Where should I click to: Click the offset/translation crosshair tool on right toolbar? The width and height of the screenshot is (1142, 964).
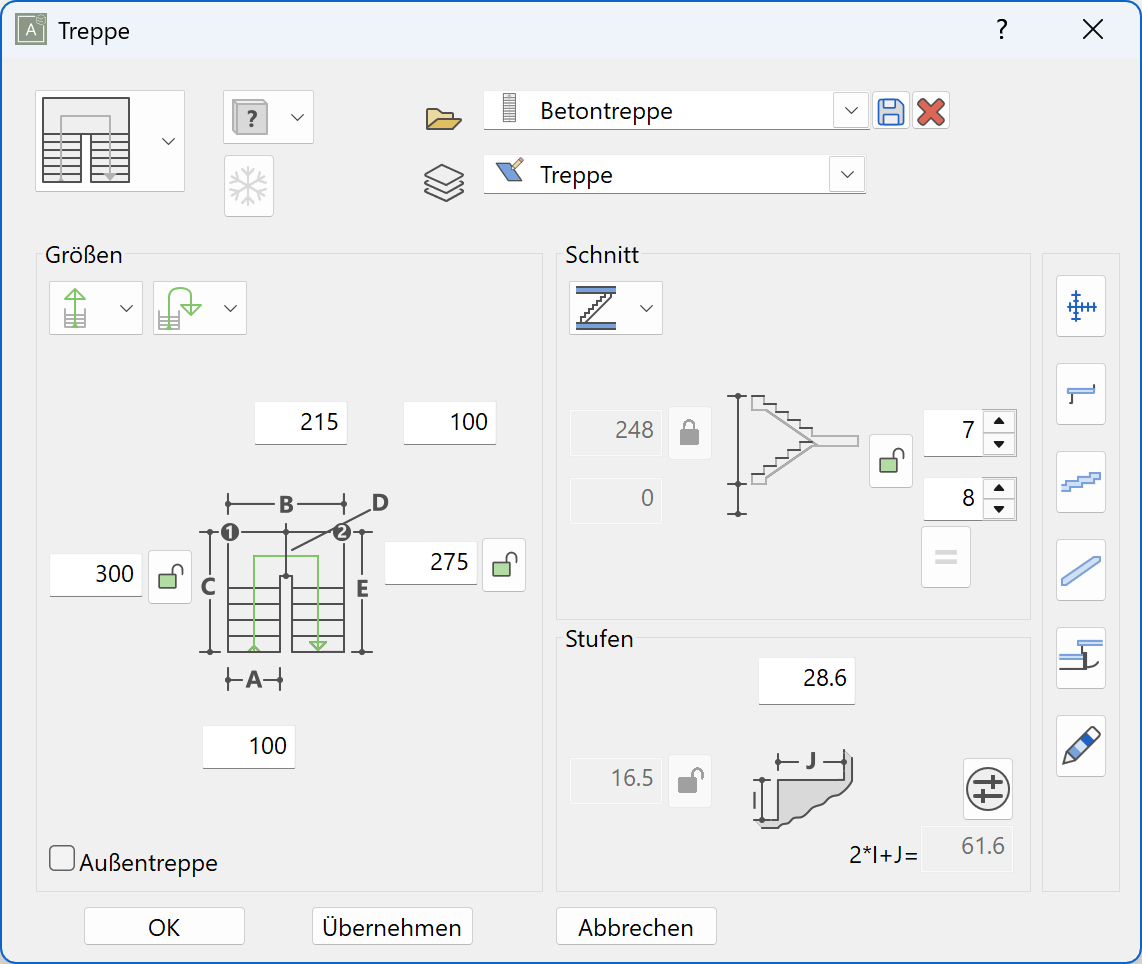click(x=1080, y=306)
